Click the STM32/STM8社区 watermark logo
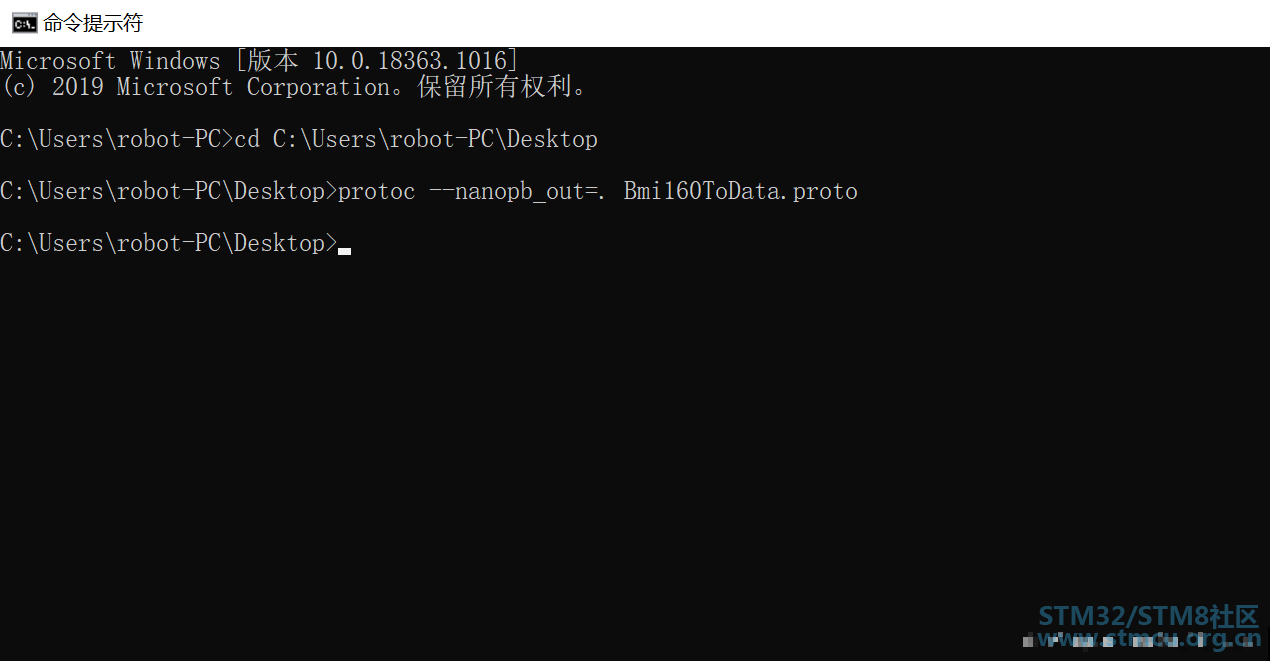Viewport: 1270px width, 661px height. pos(1148,616)
